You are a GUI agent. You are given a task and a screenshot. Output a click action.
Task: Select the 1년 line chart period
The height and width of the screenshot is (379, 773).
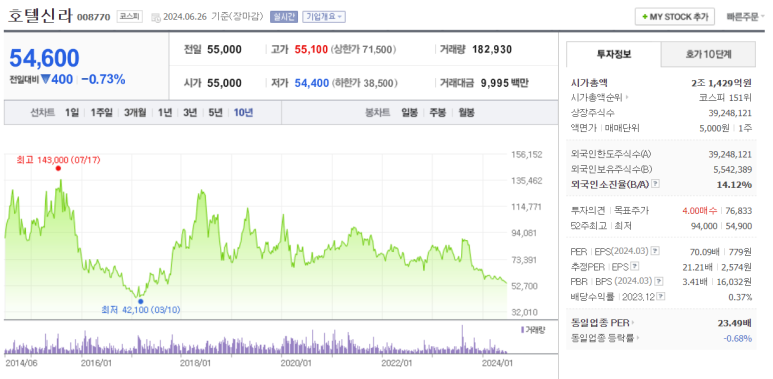coord(165,113)
